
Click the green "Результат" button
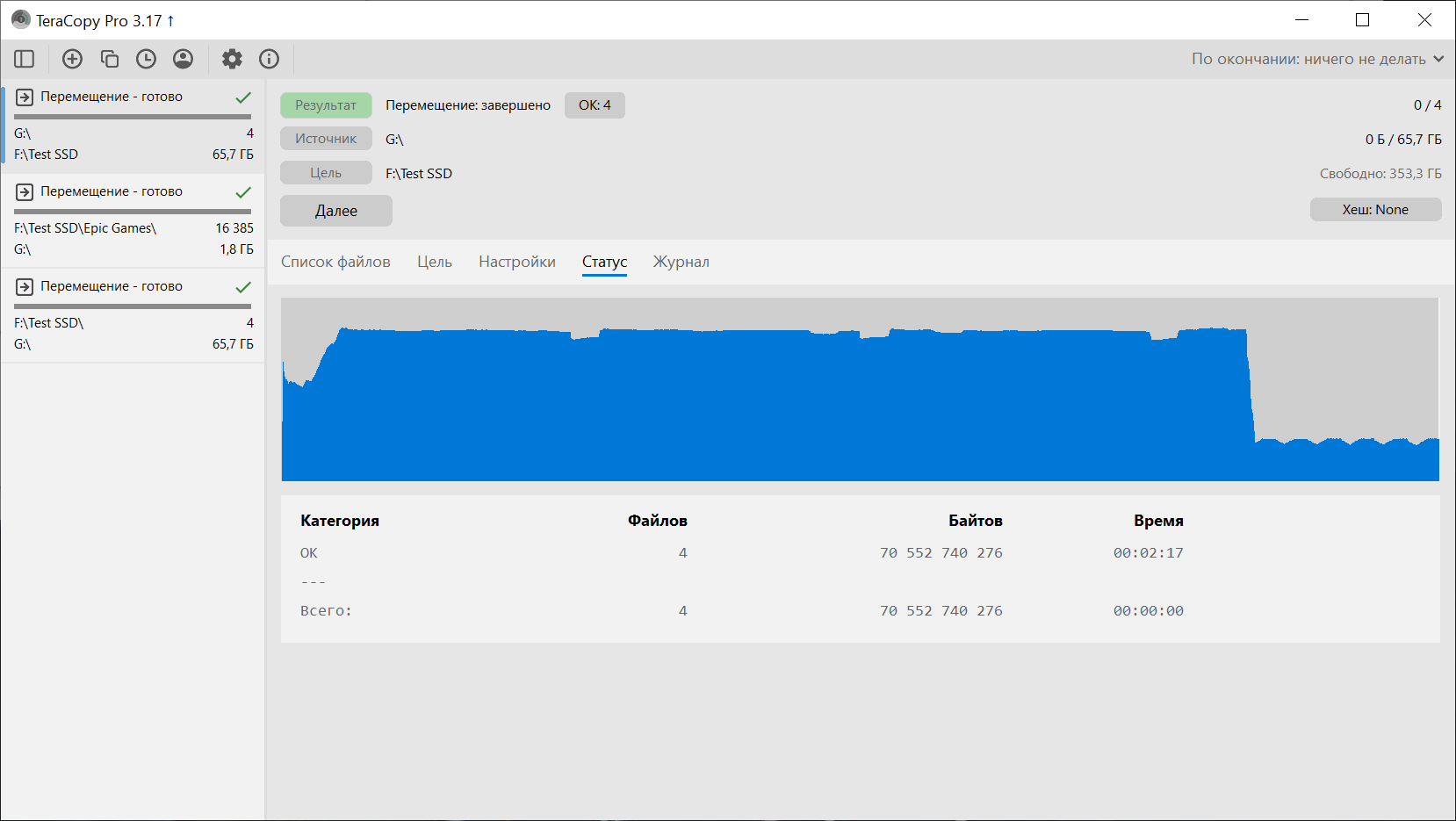326,105
